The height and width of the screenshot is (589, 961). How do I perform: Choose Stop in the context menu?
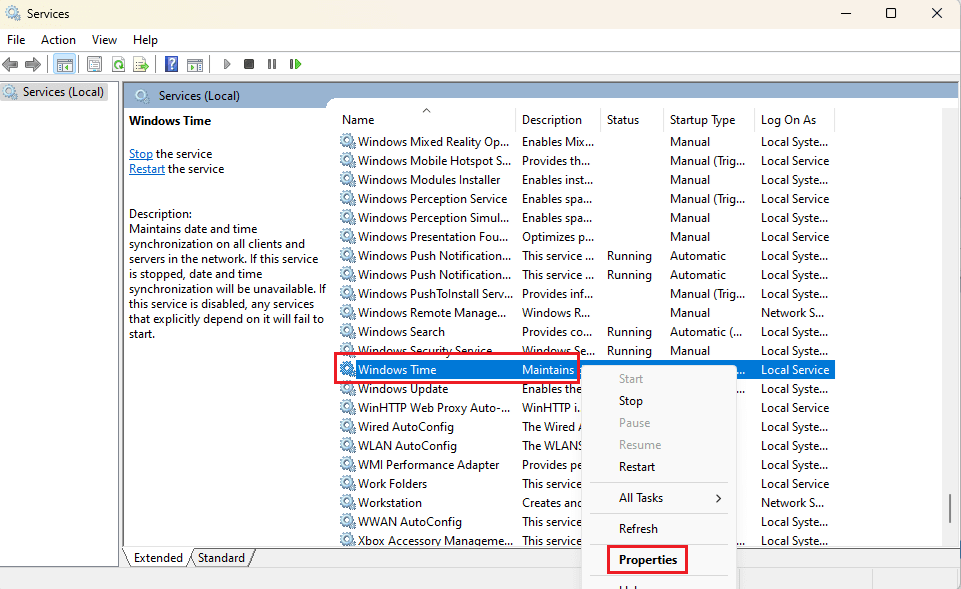click(631, 401)
